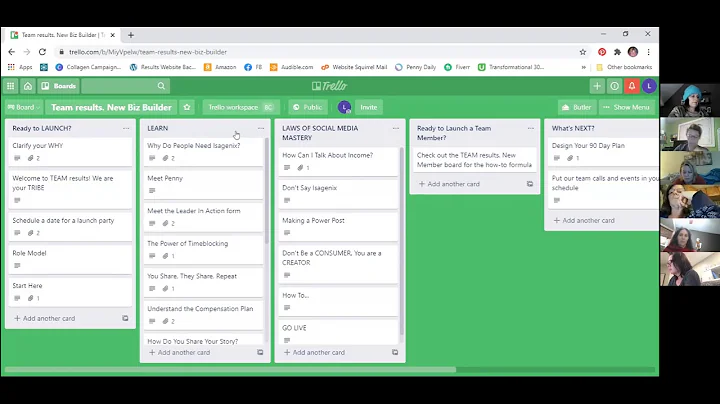Open the information icon in Trello header
720x404 pixels.
click(x=614, y=86)
